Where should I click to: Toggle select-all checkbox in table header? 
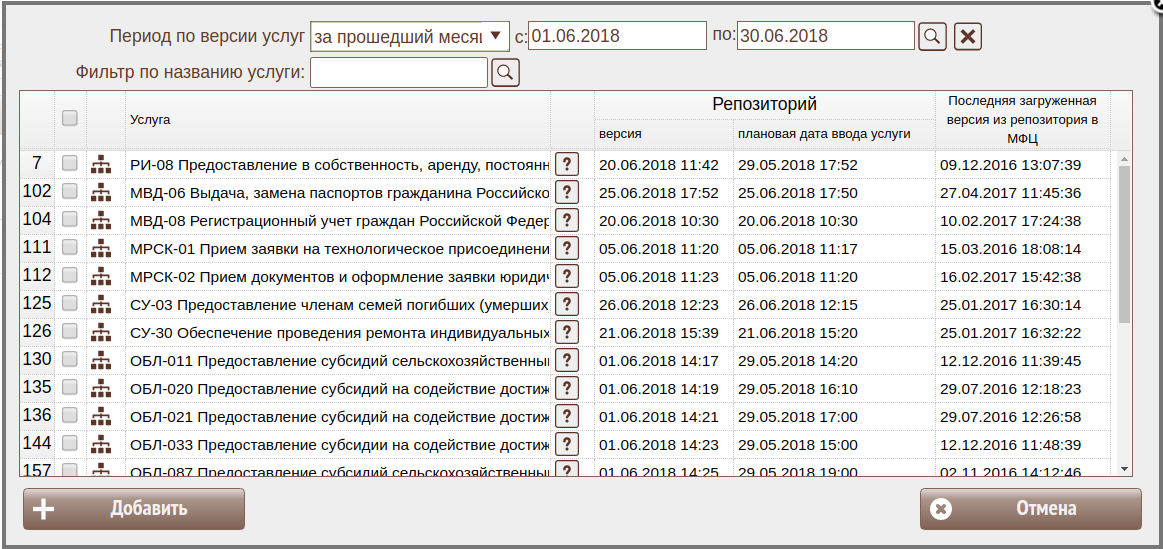pos(70,118)
